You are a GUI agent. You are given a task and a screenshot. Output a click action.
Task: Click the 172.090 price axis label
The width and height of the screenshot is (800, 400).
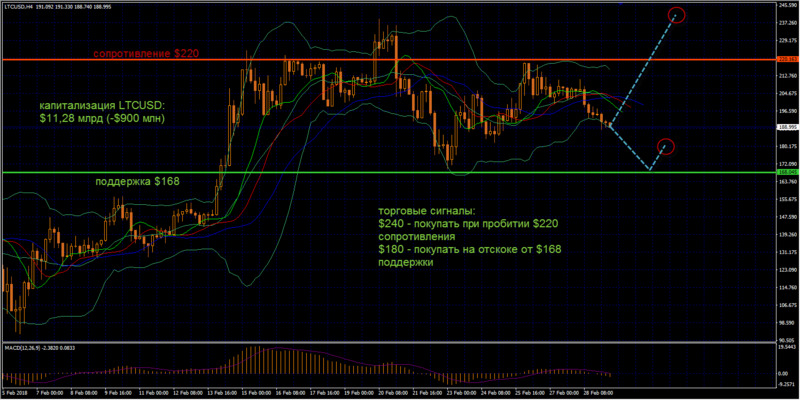click(788, 164)
